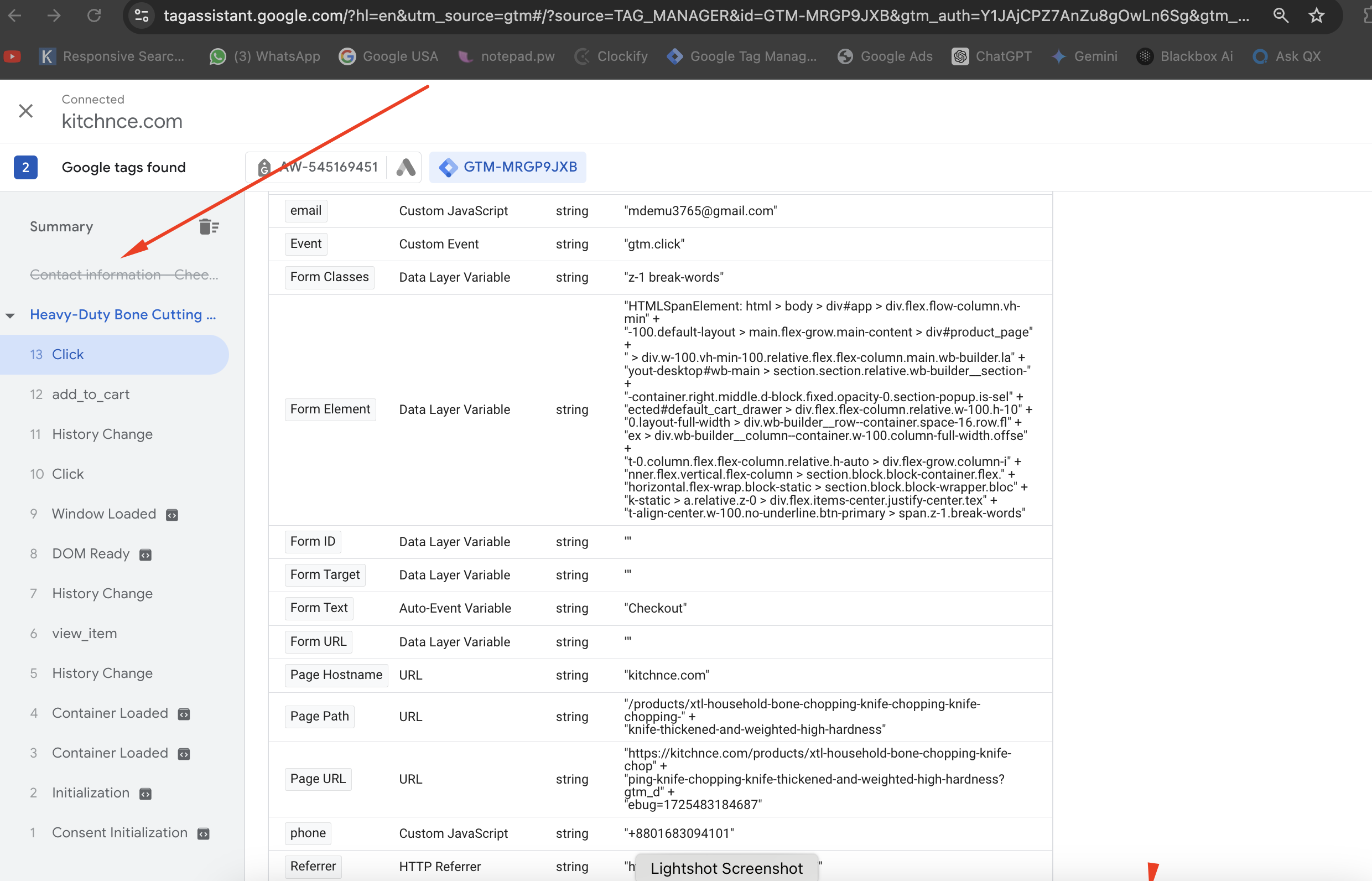Click the "Checkout" Form Text value
The image size is (1372, 881).
click(656, 609)
